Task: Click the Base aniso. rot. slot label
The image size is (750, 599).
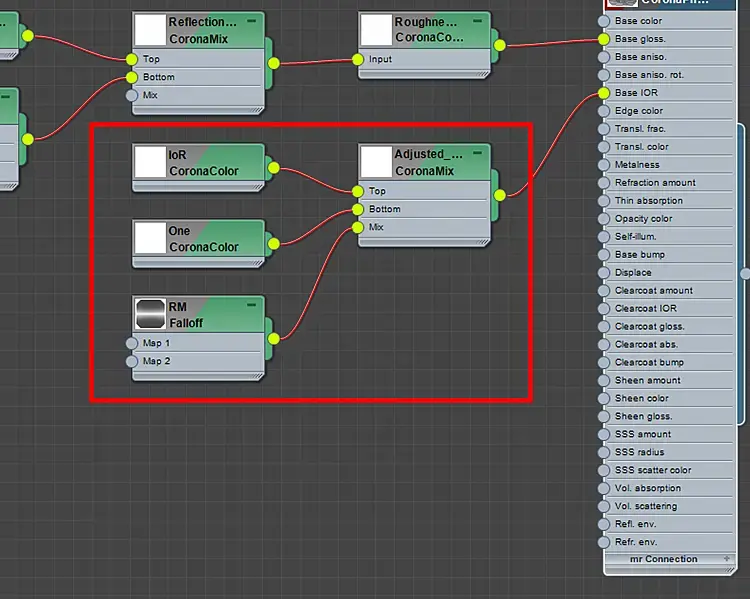Action: point(649,75)
